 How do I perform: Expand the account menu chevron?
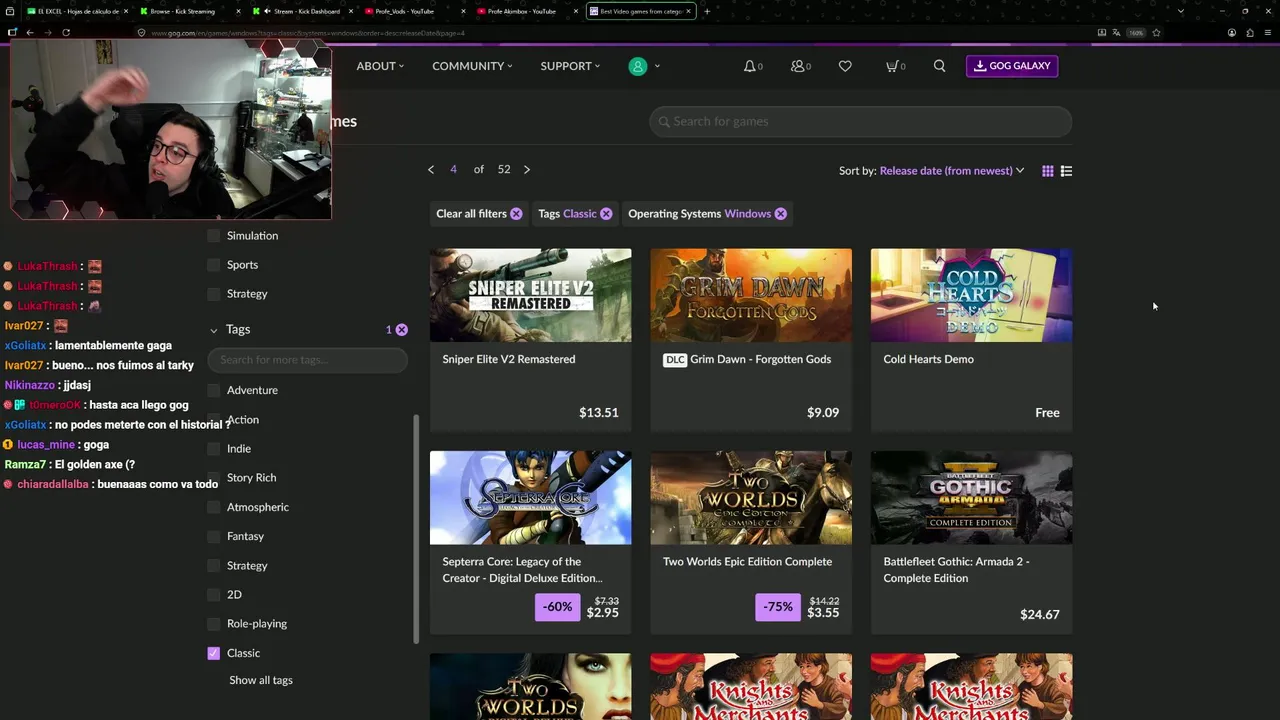[x=657, y=66]
